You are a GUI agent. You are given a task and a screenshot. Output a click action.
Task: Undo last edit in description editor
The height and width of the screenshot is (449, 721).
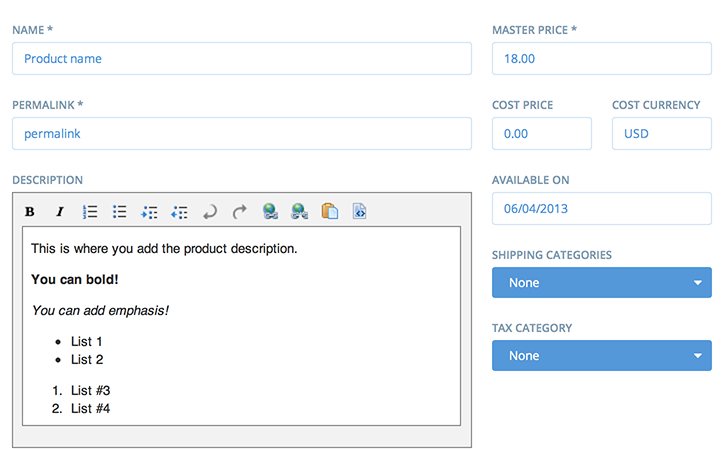click(210, 212)
